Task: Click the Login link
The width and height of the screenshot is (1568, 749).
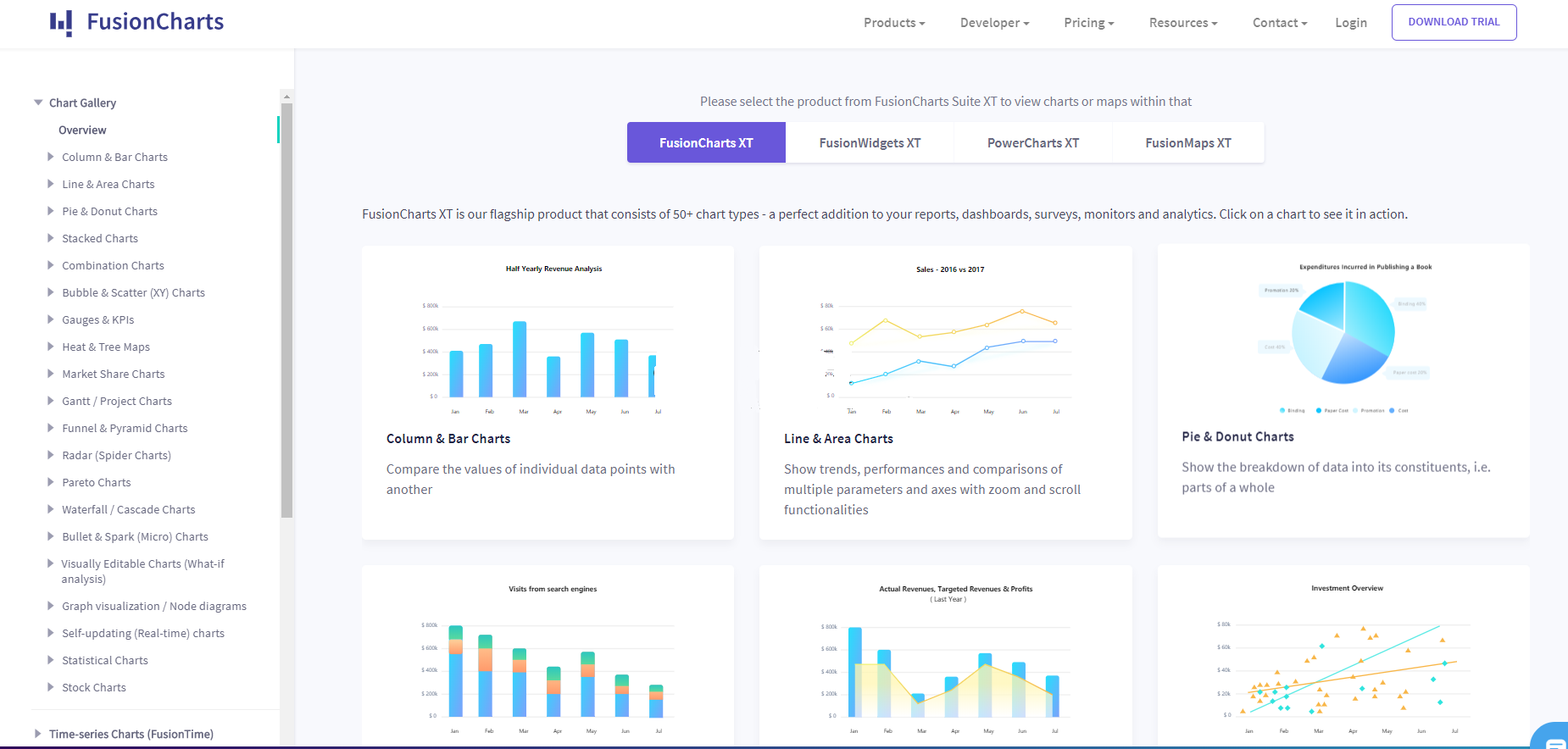Action: click(x=1351, y=23)
